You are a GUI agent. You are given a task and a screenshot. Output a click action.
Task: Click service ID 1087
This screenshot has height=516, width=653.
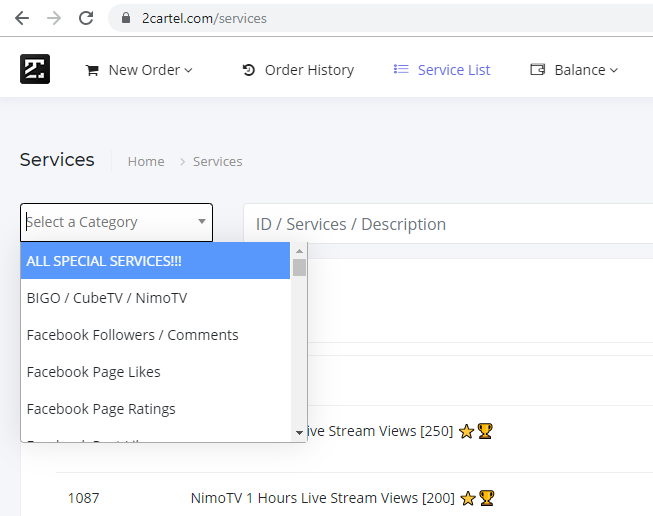[84, 498]
